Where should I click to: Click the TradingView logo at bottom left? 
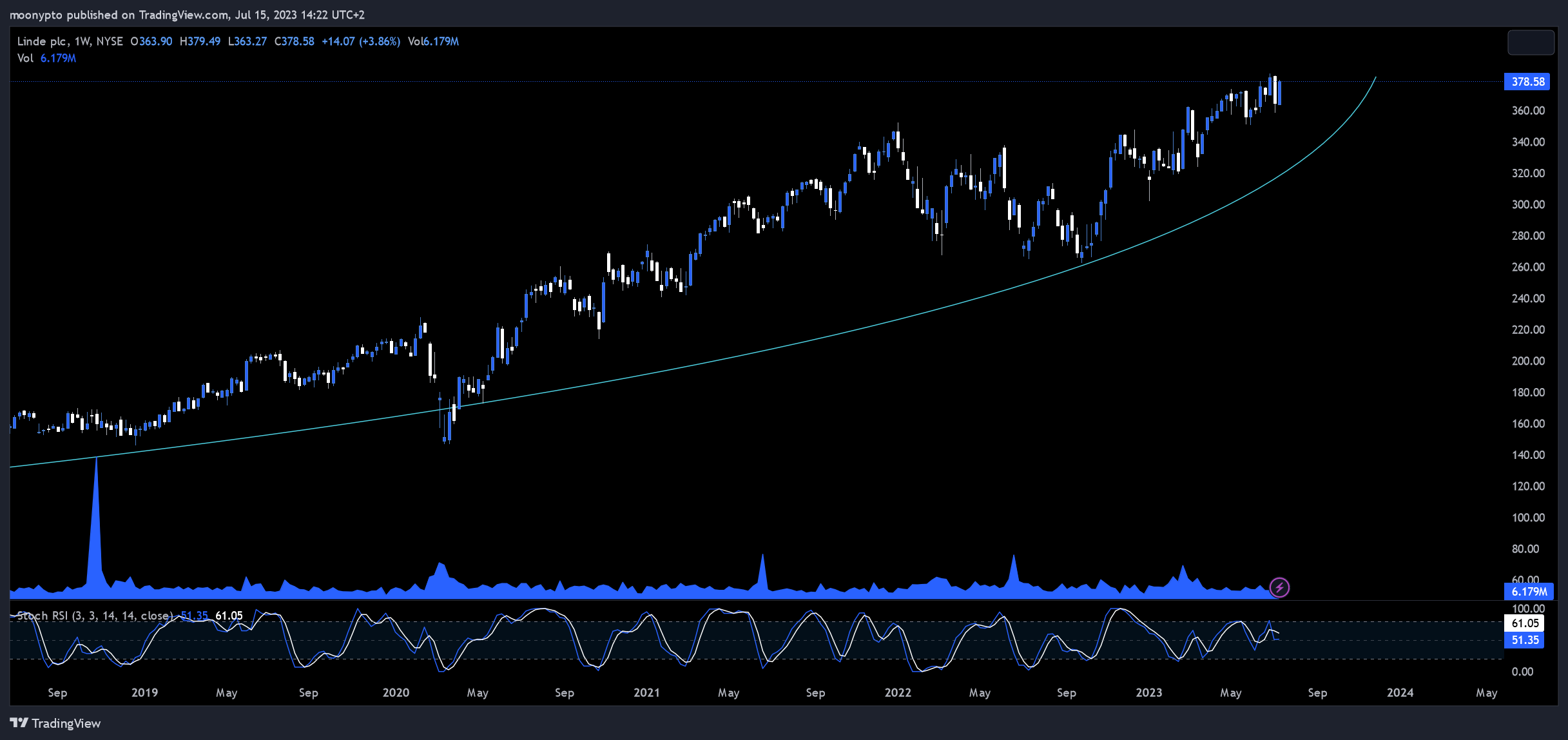click(55, 723)
